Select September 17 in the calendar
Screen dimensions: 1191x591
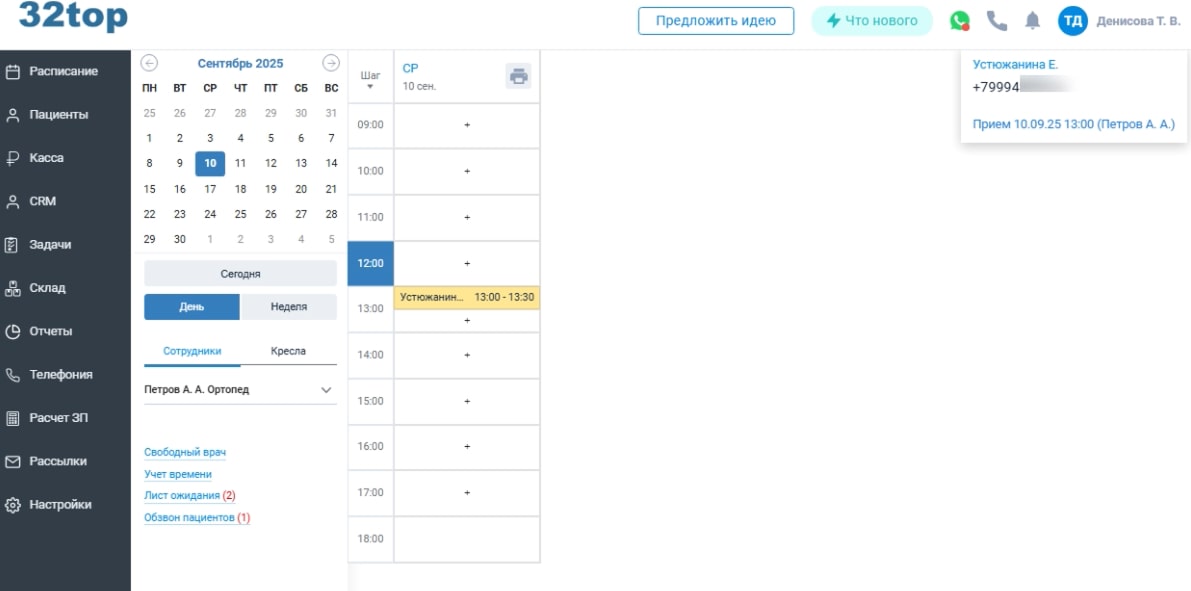click(210, 189)
